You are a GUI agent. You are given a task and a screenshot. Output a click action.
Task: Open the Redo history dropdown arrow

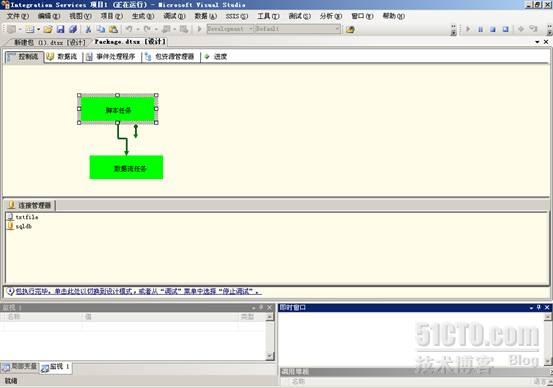(156, 29)
